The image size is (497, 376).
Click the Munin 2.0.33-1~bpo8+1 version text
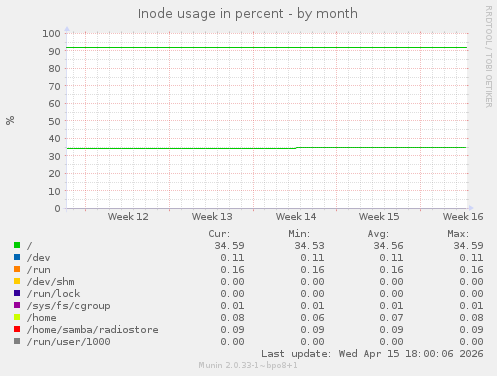pyautogui.click(x=248, y=365)
